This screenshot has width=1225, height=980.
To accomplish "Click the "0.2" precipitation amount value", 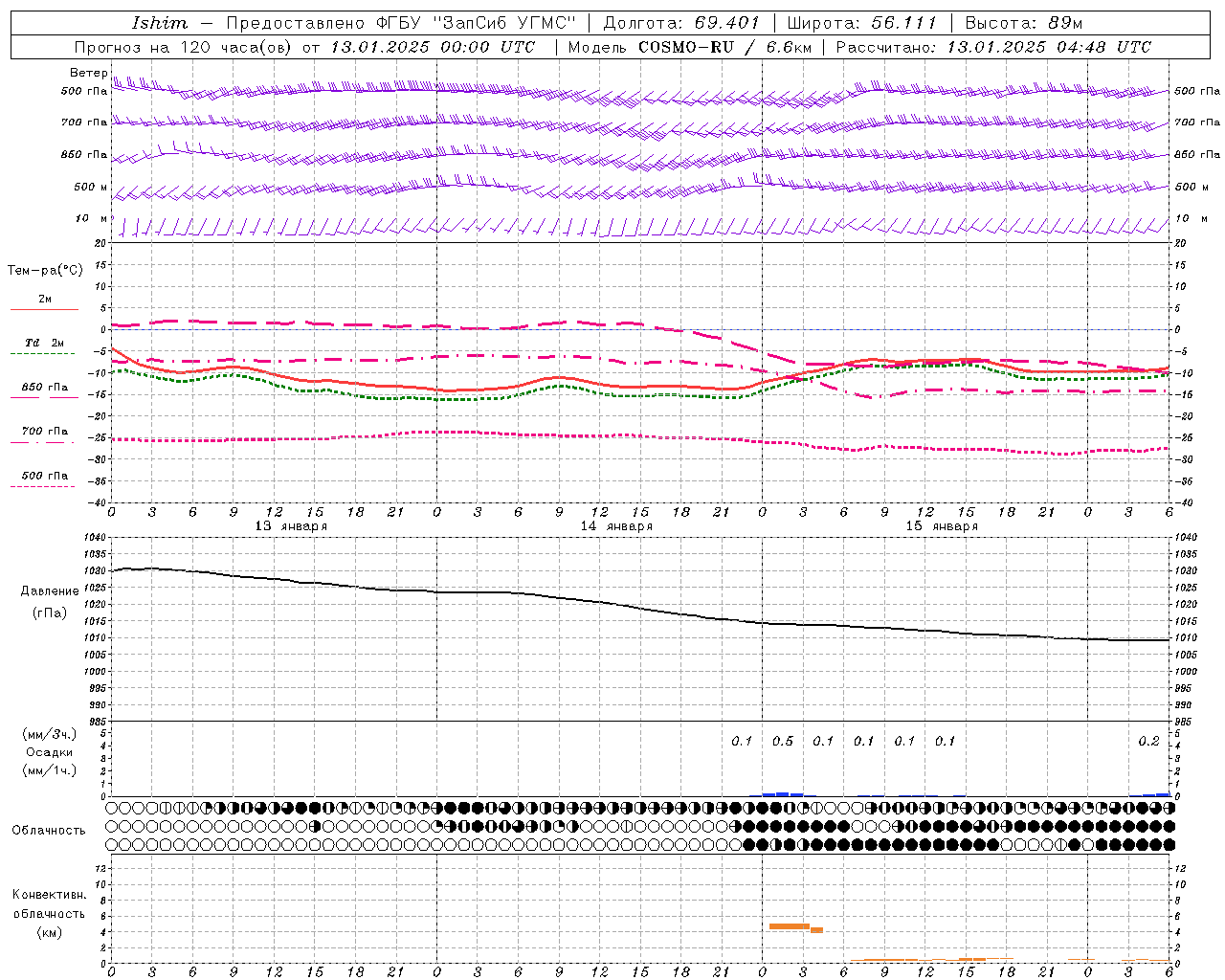I will pyautogui.click(x=1148, y=742).
